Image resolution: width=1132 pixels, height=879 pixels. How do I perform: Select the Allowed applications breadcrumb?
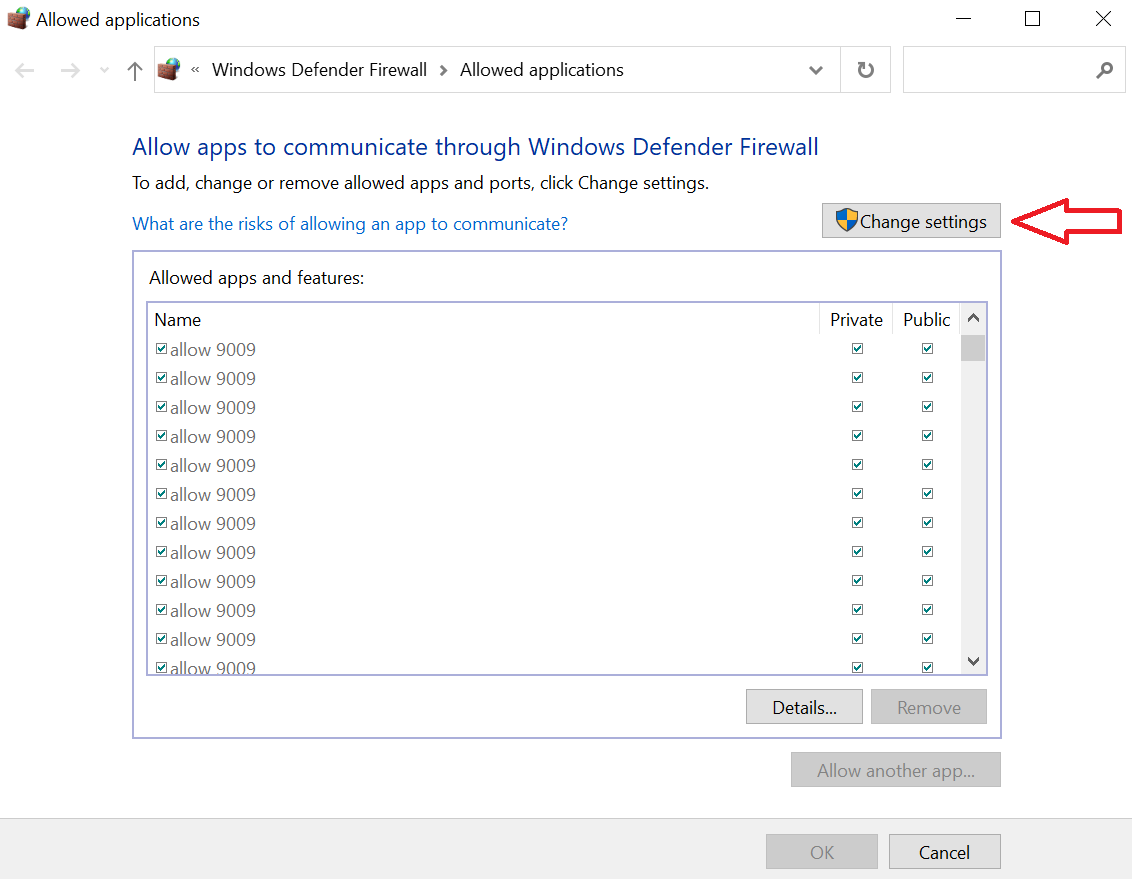pos(541,70)
